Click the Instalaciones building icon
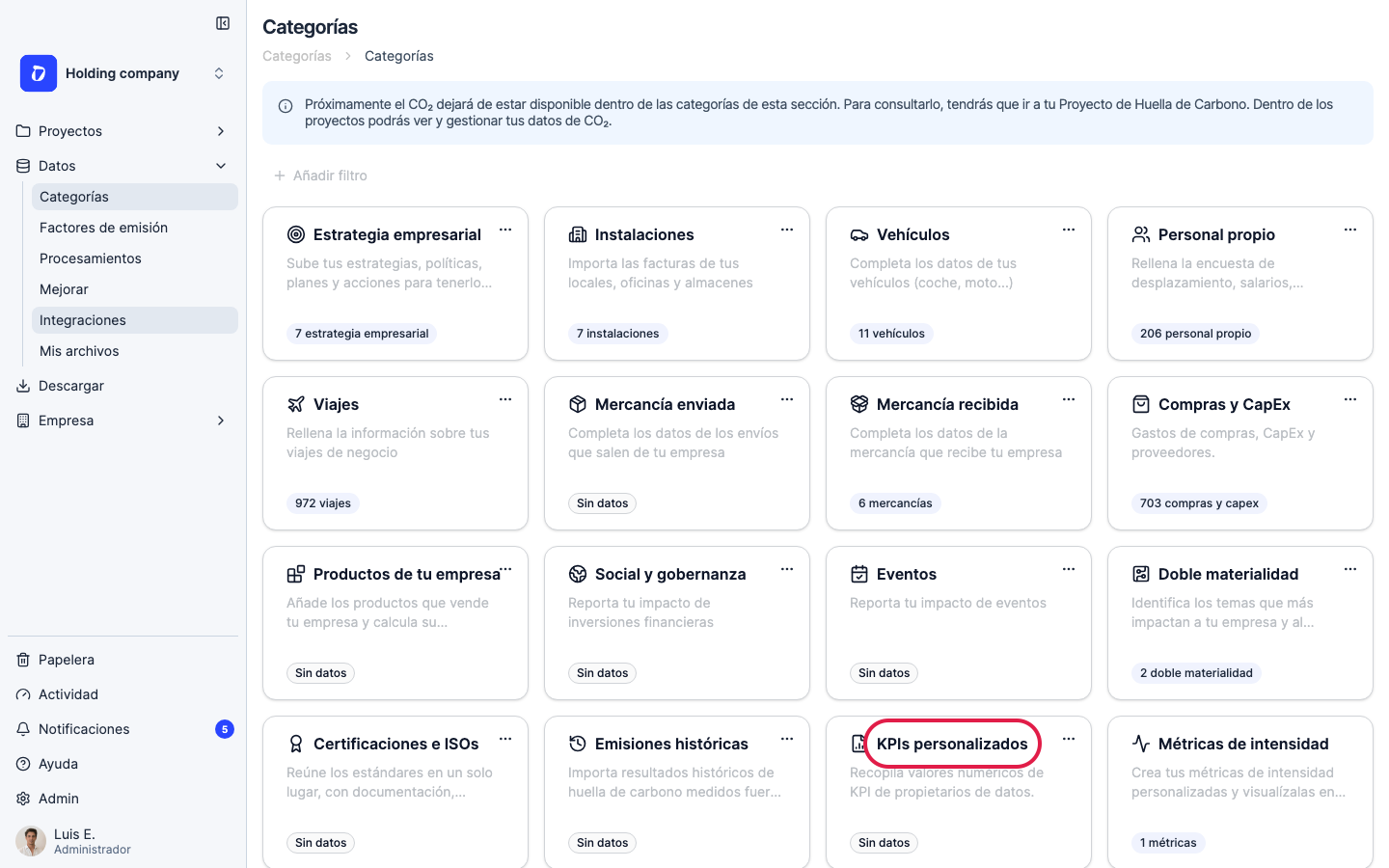The width and height of the screenshot is (1389, 868). (578, 234)
